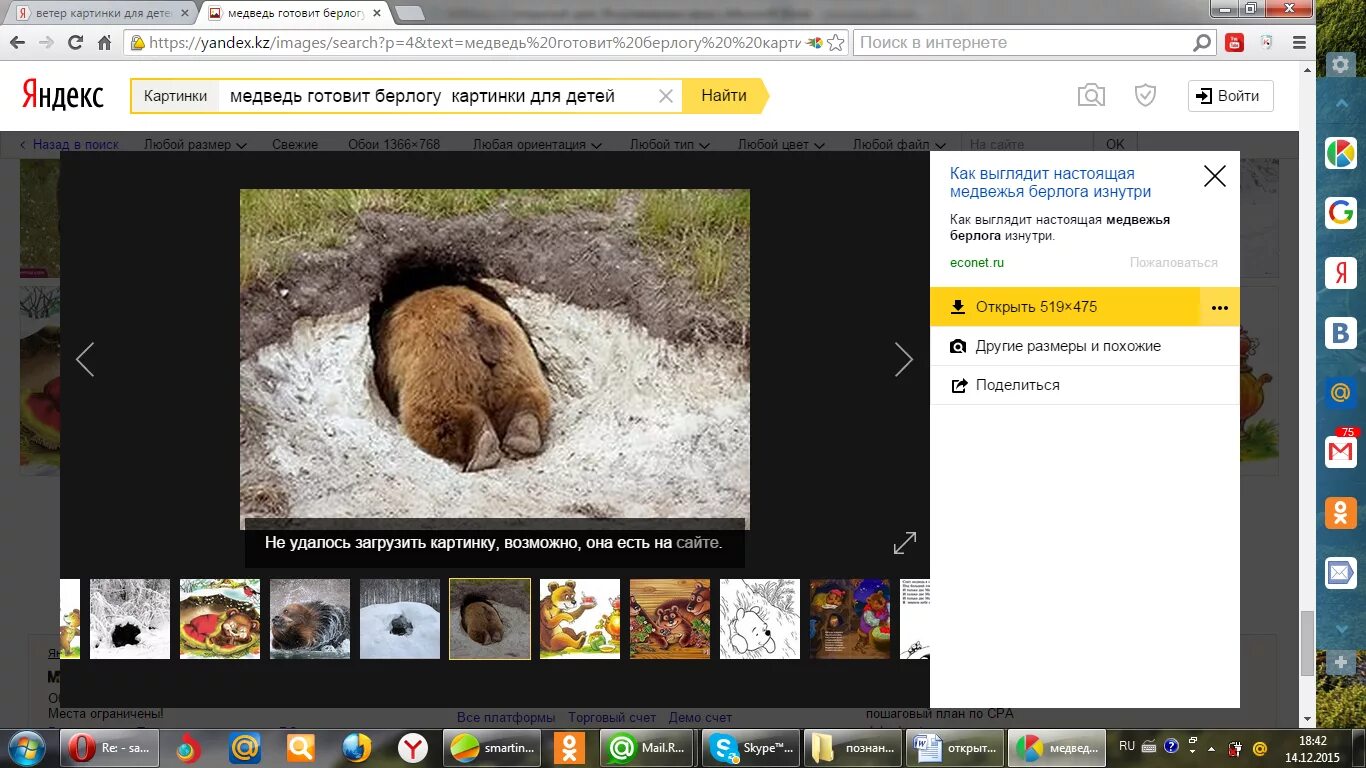The width and height of the screenshot is (1366, 768).
Task: Click the Пожаловаться report link
Action: [1174, 263]
